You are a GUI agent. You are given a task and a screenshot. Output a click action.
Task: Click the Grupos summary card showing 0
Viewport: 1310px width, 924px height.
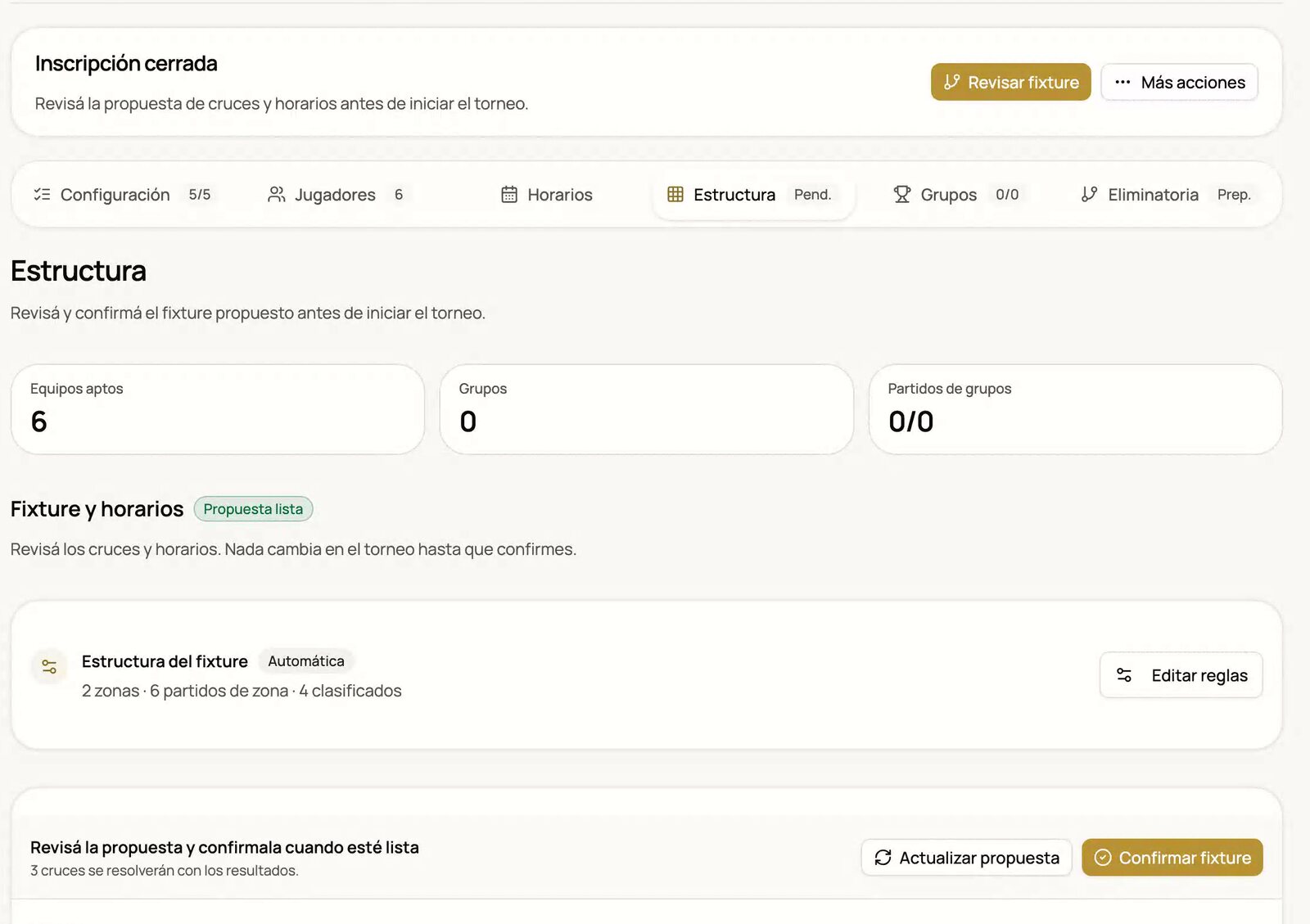click(x=647, y=409)
